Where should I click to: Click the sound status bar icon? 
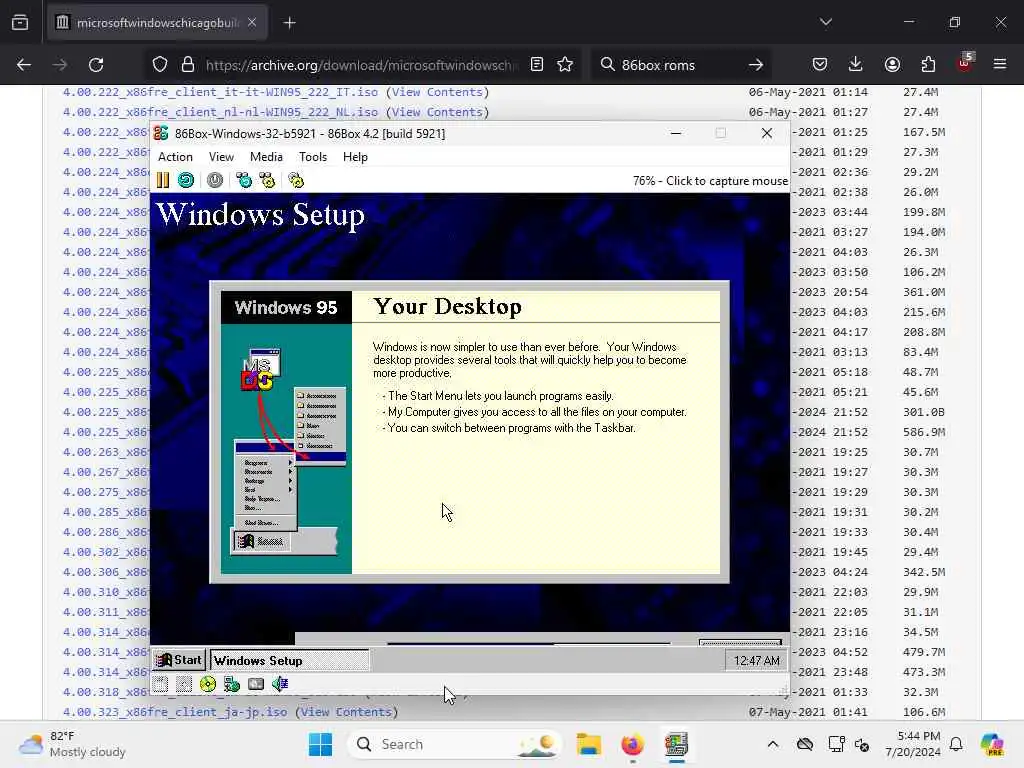point(280,684)
